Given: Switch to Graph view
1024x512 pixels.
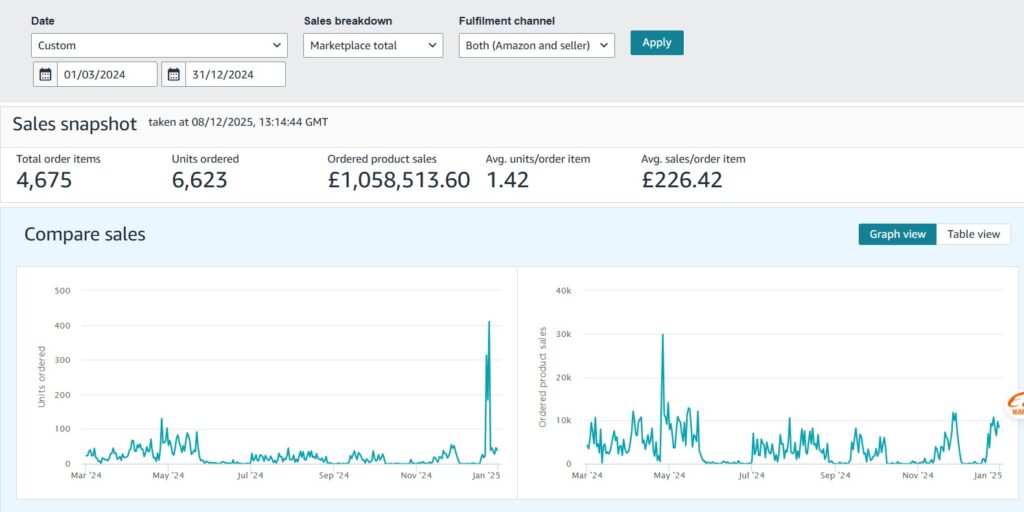Looking at the screenshot, I should 897,234.
